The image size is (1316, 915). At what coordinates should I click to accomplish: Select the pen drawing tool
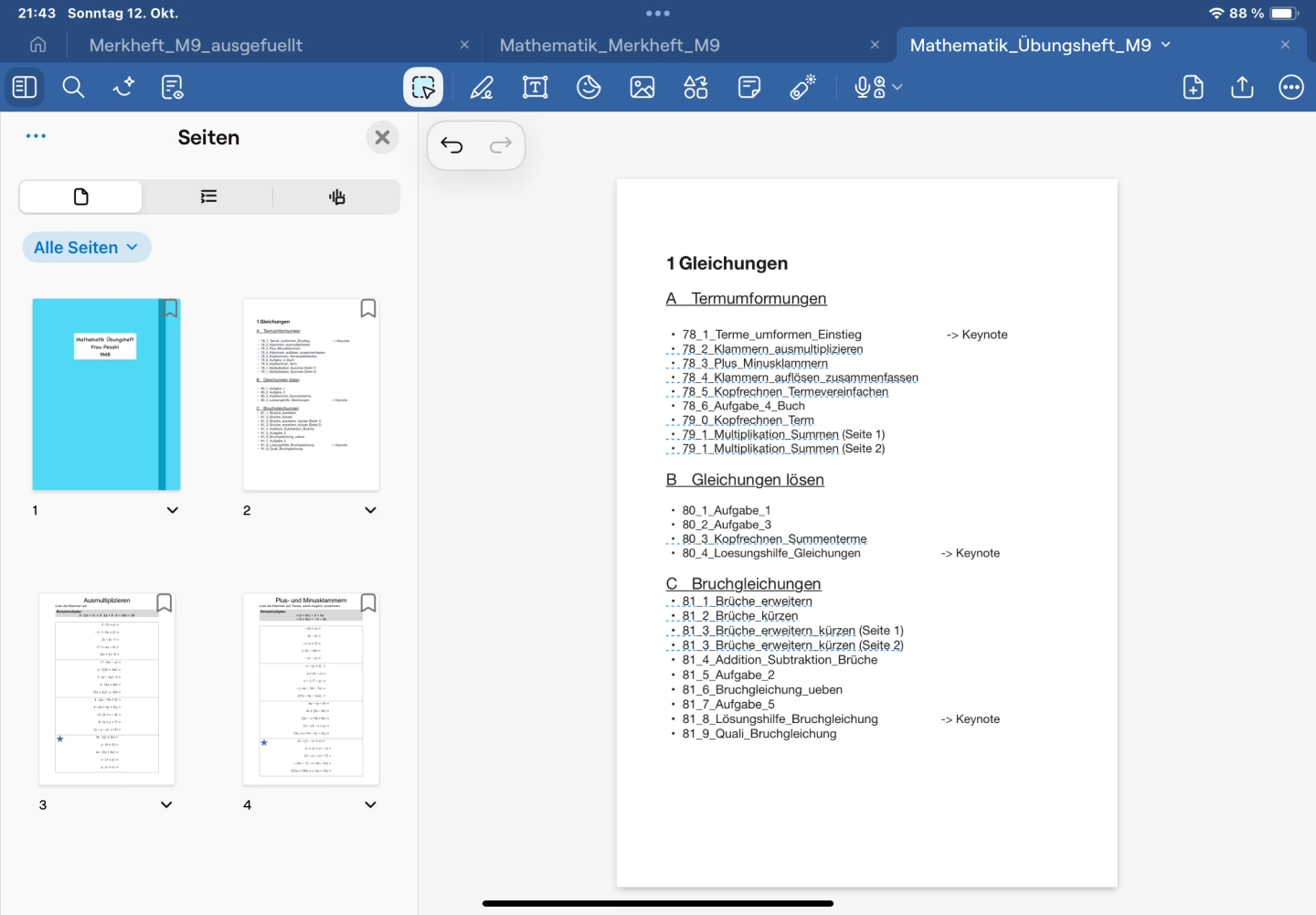[482, 88]
